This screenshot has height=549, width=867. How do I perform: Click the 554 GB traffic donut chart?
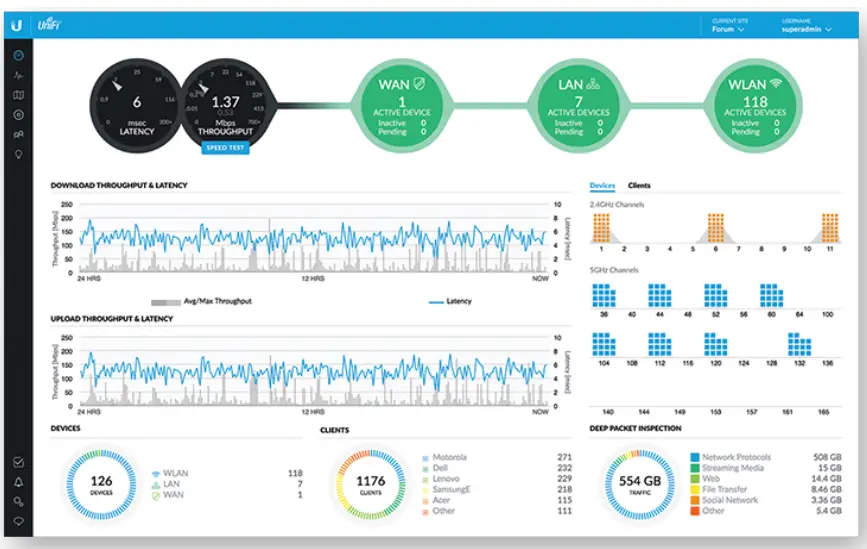click(640, 484)
